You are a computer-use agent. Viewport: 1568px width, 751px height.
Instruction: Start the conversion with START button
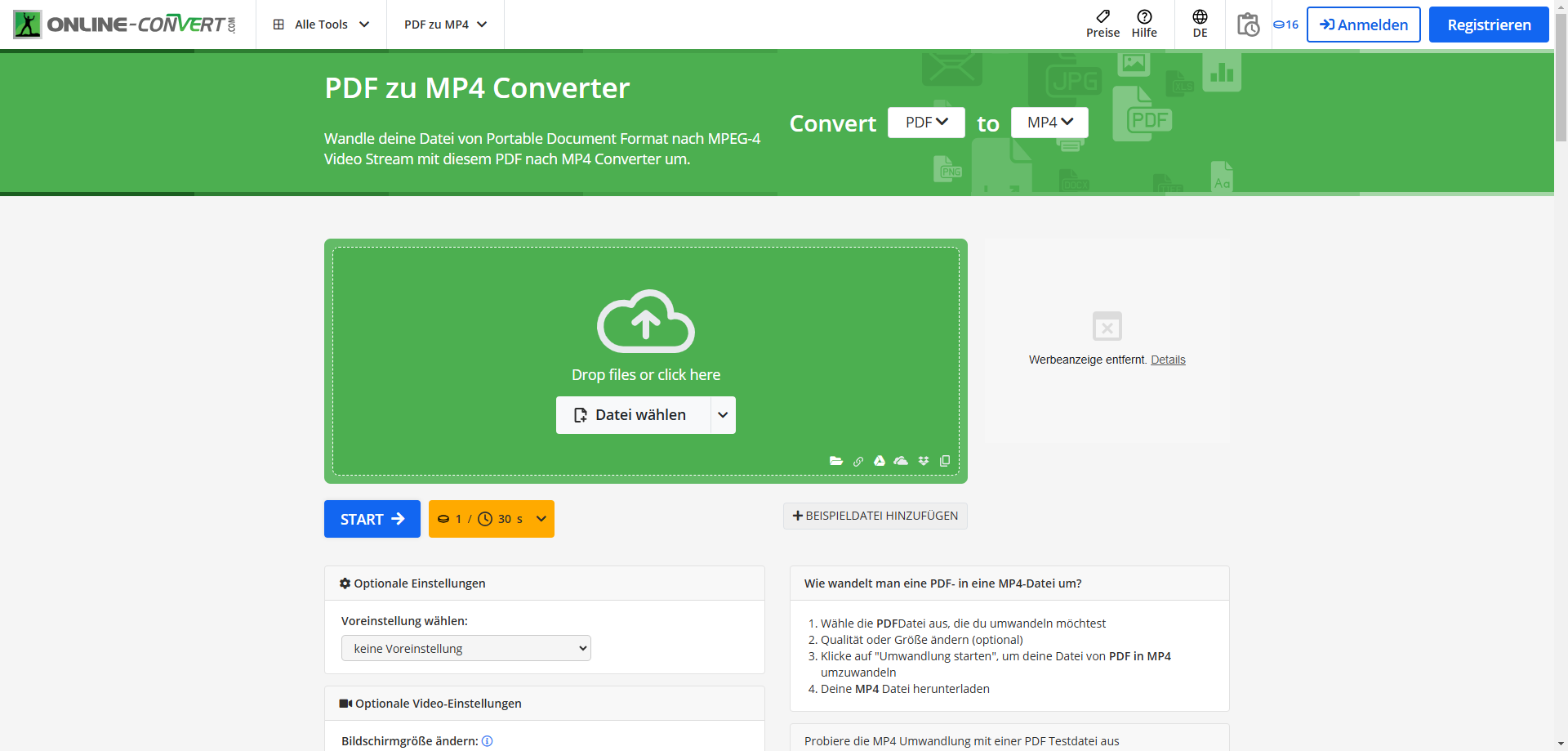tap(372, 519)
